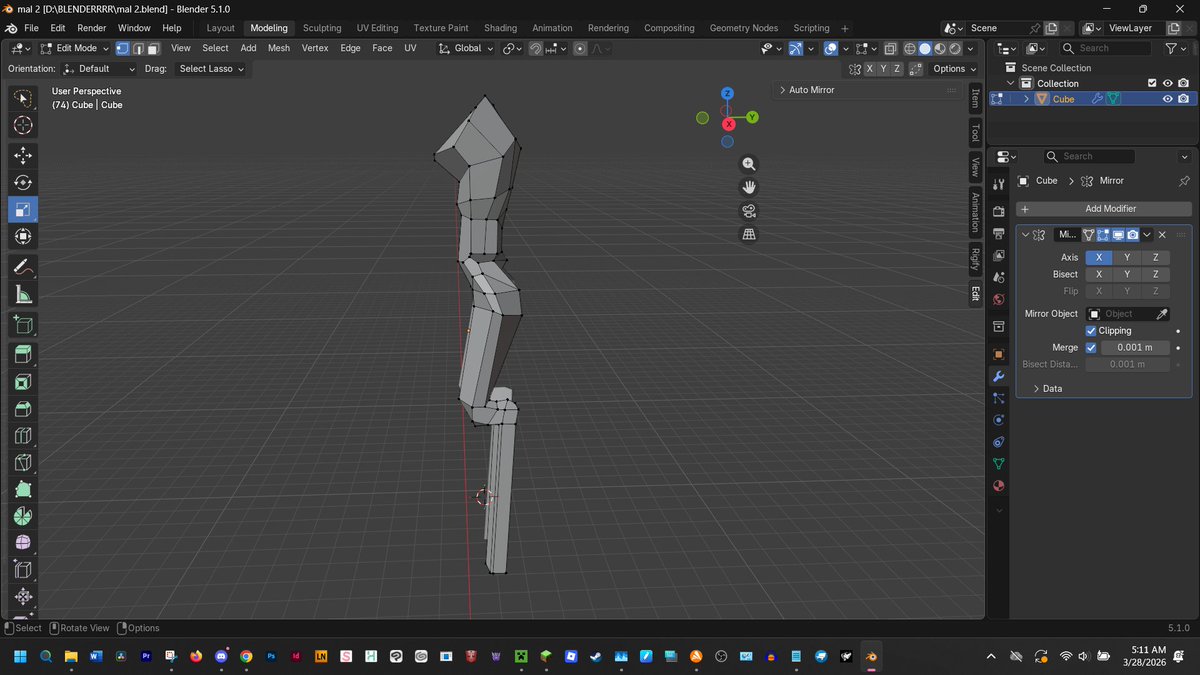Click the pan hand viewport gizmo

pyautogui.click(x=748, y=187)
